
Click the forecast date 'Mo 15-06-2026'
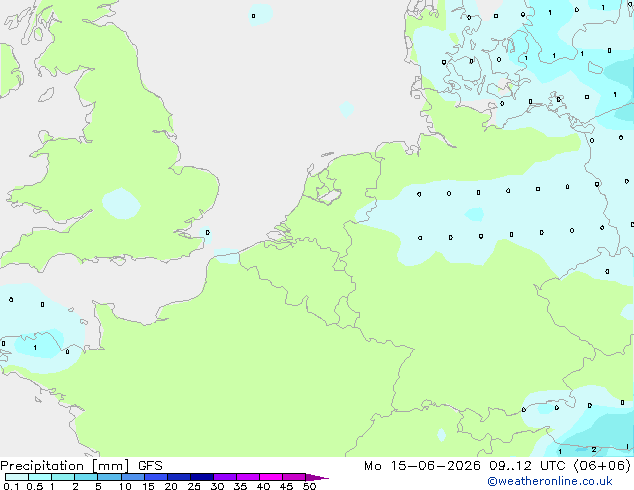[423, 466]
